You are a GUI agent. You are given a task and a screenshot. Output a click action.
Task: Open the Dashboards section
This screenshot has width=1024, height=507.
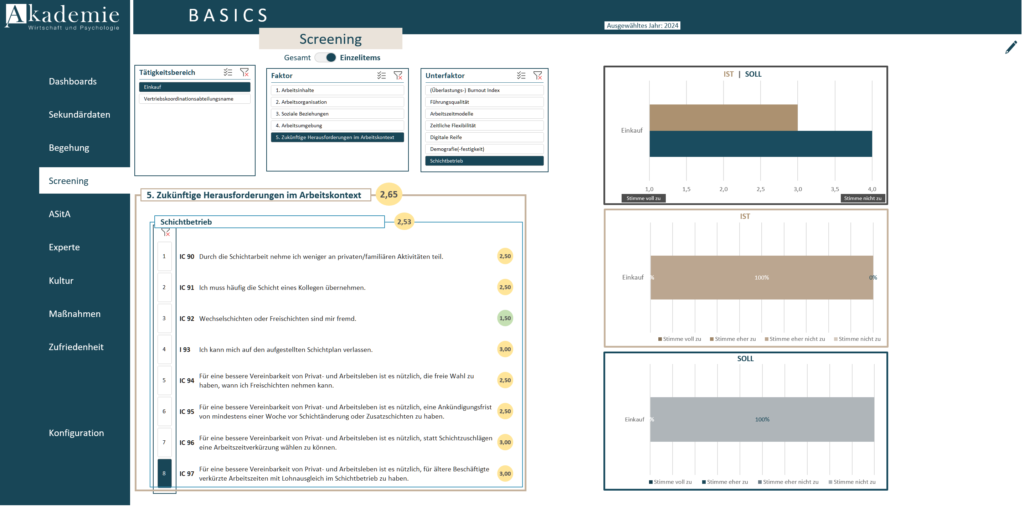73,81
